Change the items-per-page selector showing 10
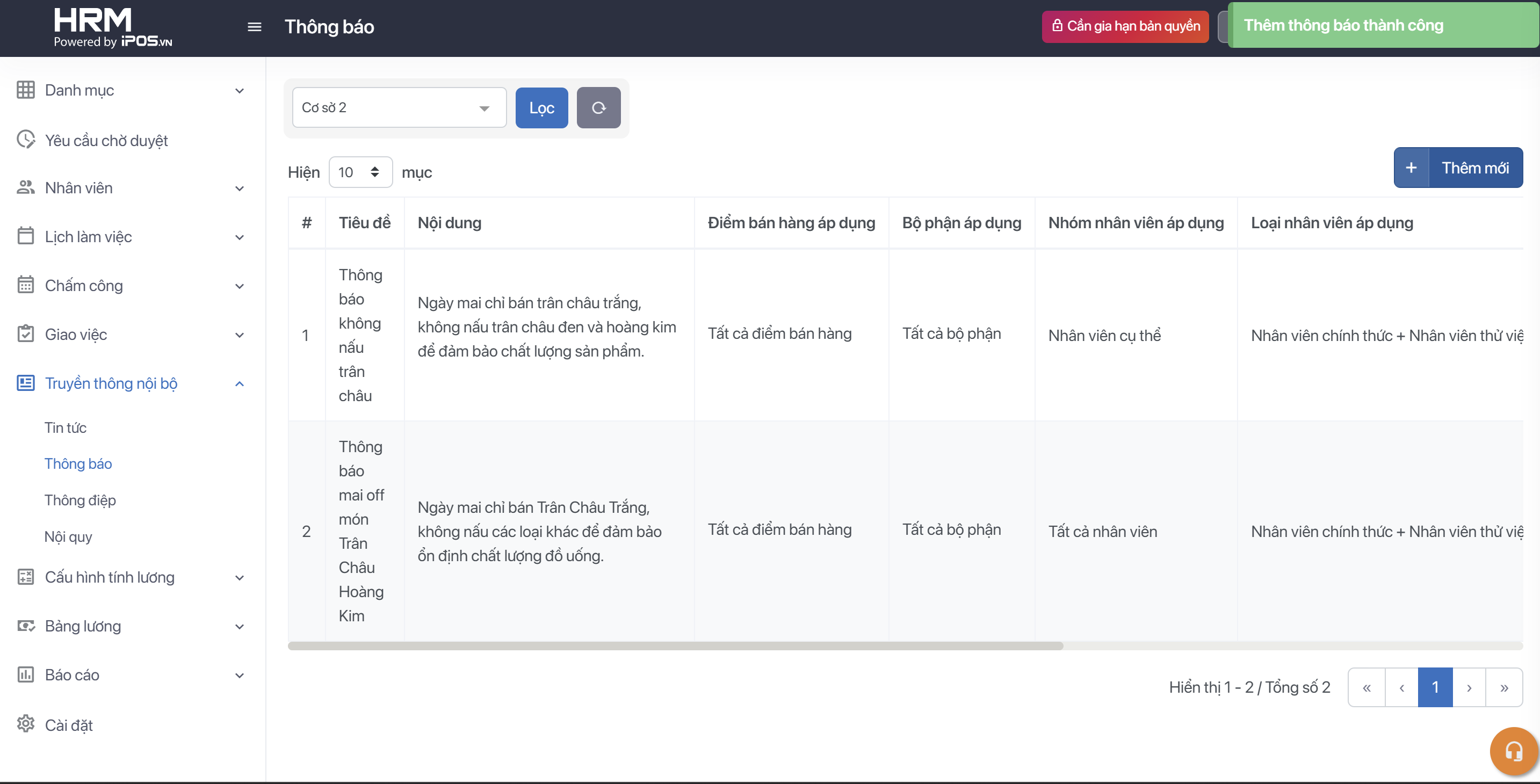The width and height of the screenshot is (1540, 784). coord(360,172)
